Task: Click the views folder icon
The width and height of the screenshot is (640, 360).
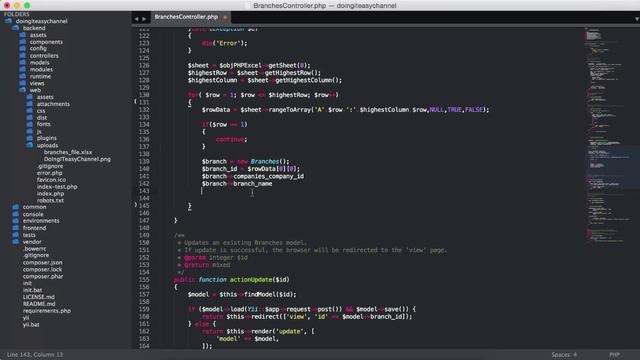Action: 22,83
